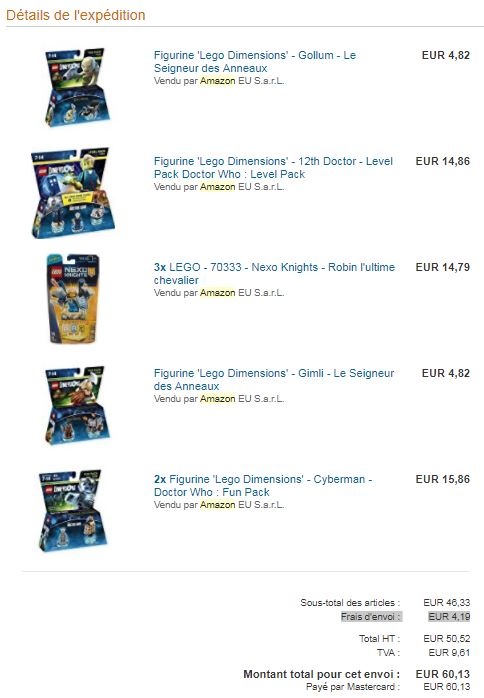Click 'Montant total pour cet envoi' label
Screen dimensions: 484x698
(321, 674)
